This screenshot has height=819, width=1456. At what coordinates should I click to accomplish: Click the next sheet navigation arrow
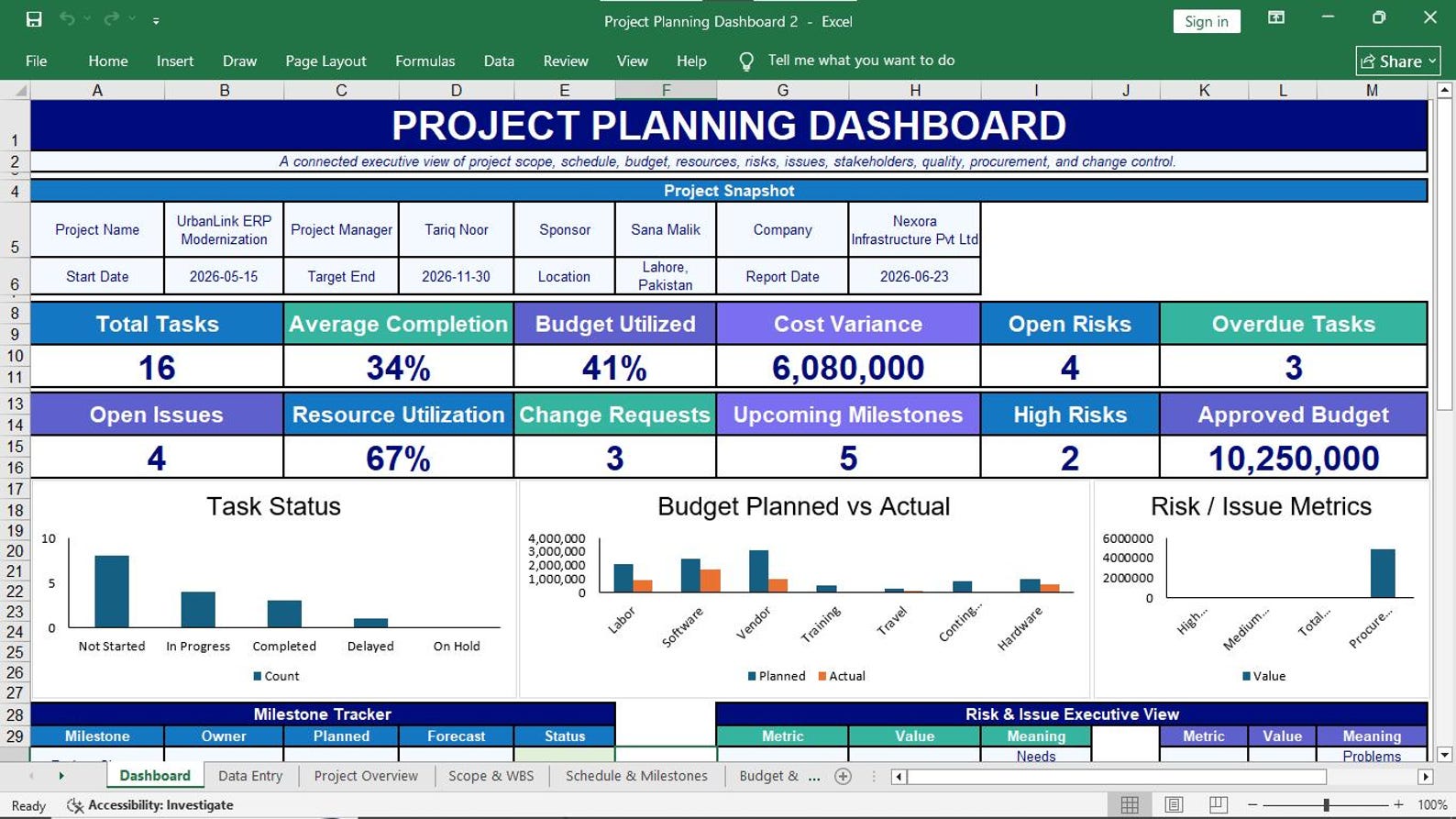point(61,776)
